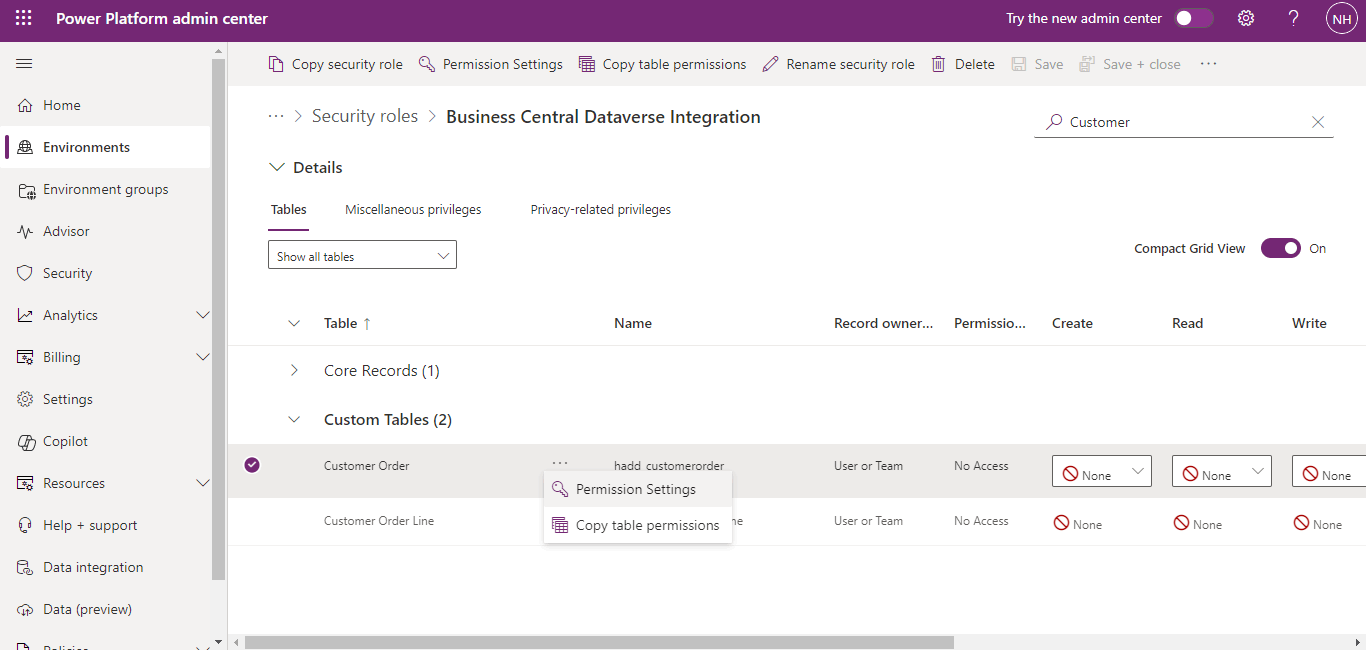
Task: Collapse the left navigation hamburger menu
Action: [24, 64]
